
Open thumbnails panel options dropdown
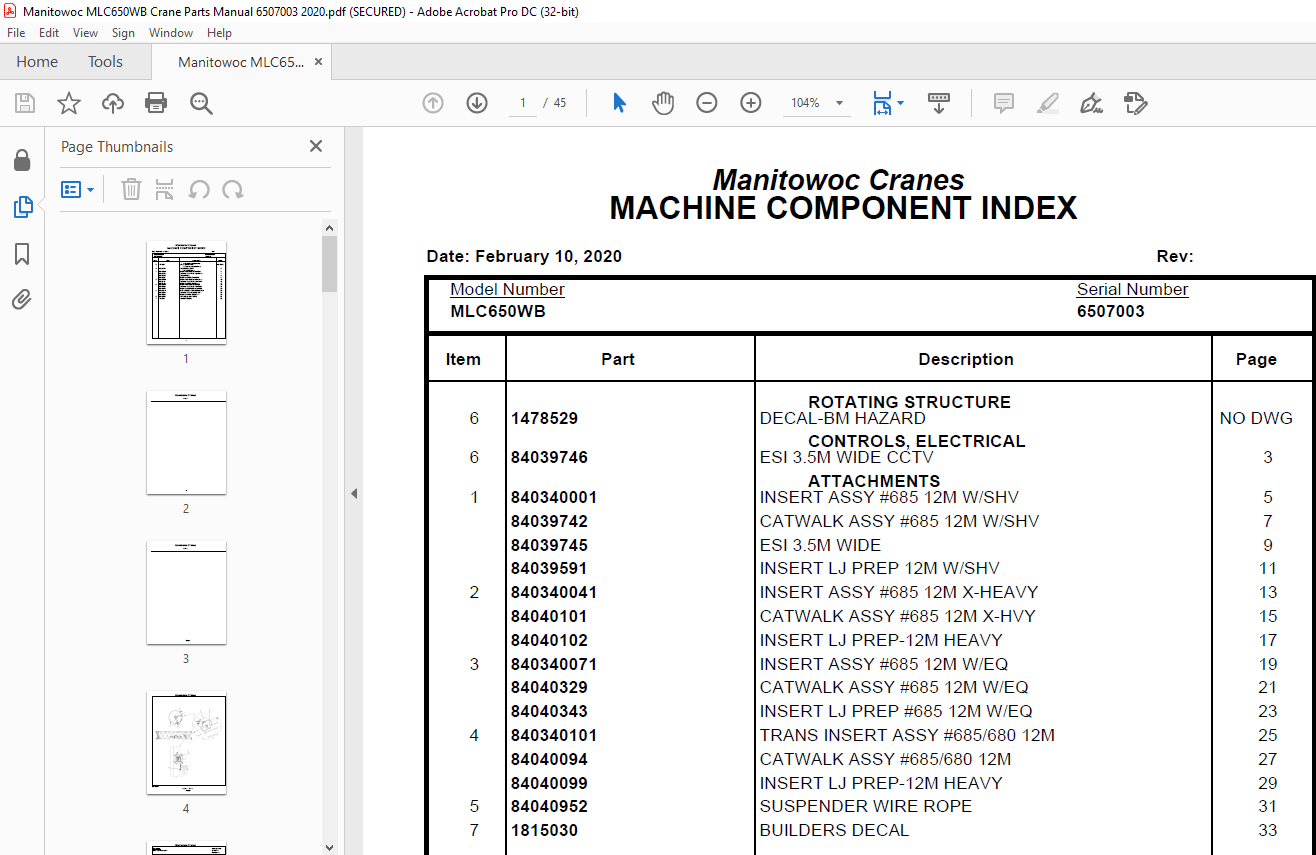77,189
